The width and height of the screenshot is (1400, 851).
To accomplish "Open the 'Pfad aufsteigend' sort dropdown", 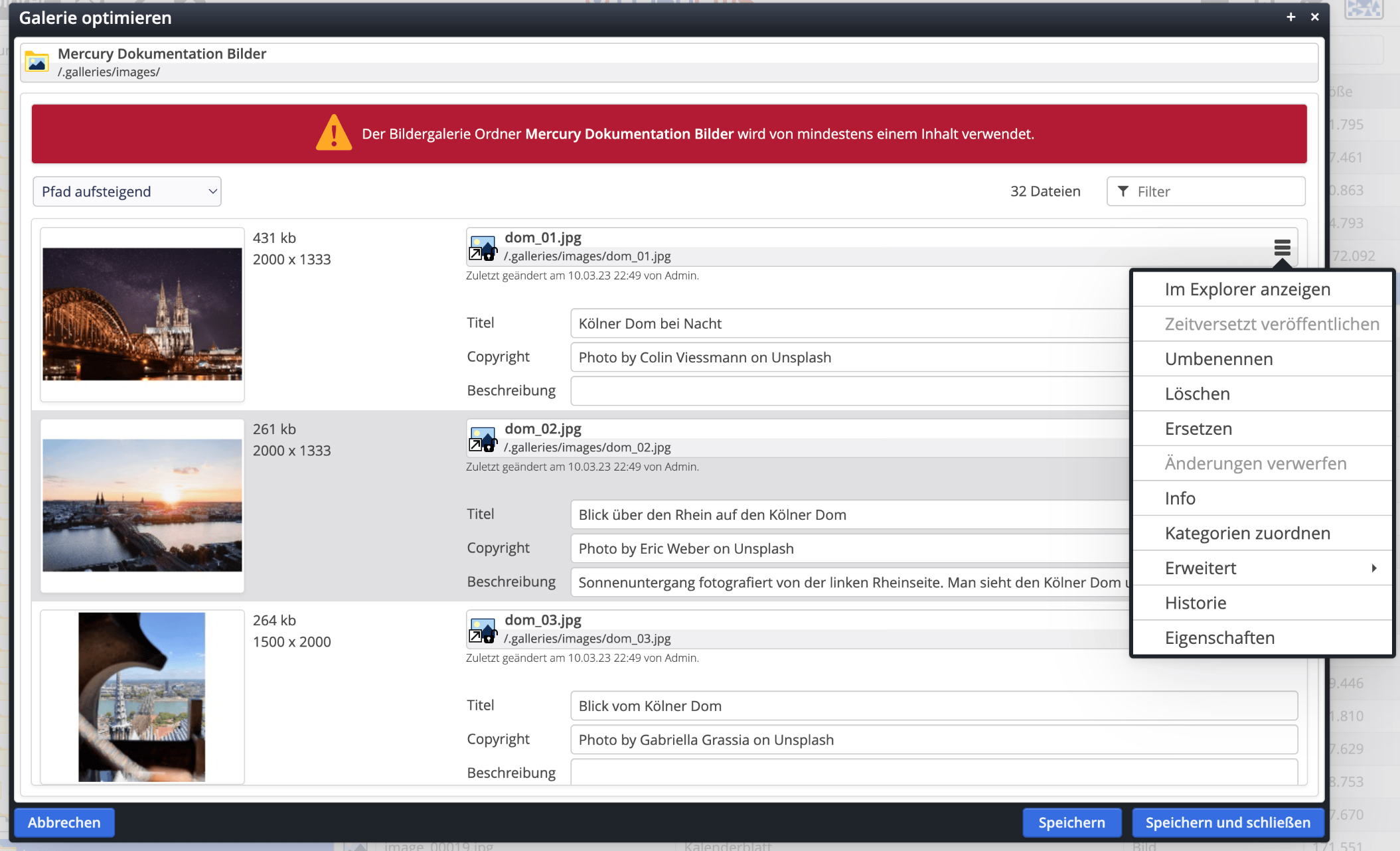I will click(127, 191).
